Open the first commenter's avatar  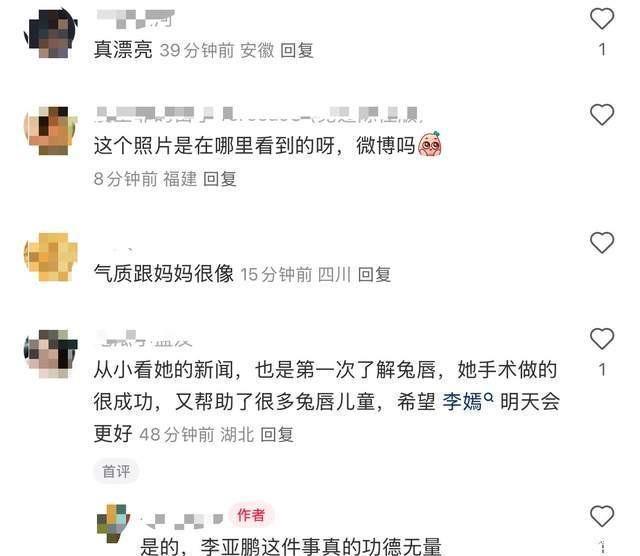[51, 34]
